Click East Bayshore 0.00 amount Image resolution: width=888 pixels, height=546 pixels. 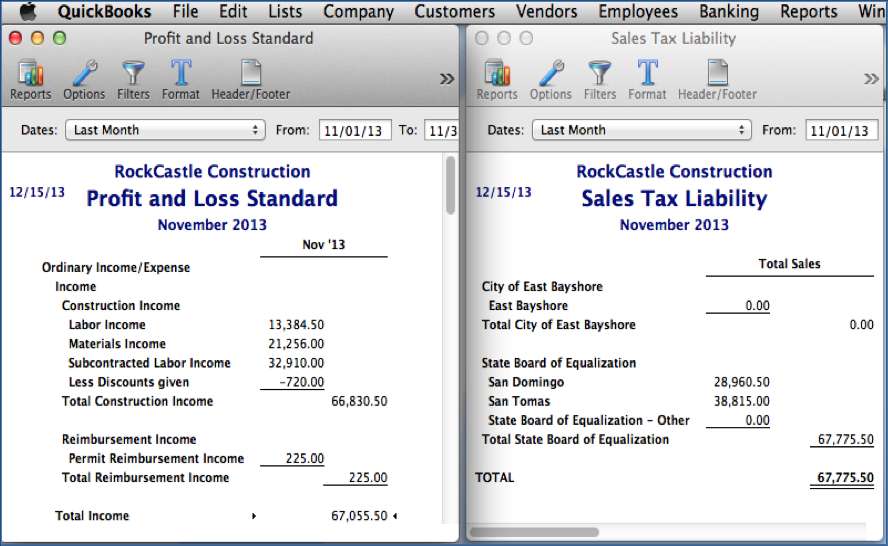757,306
